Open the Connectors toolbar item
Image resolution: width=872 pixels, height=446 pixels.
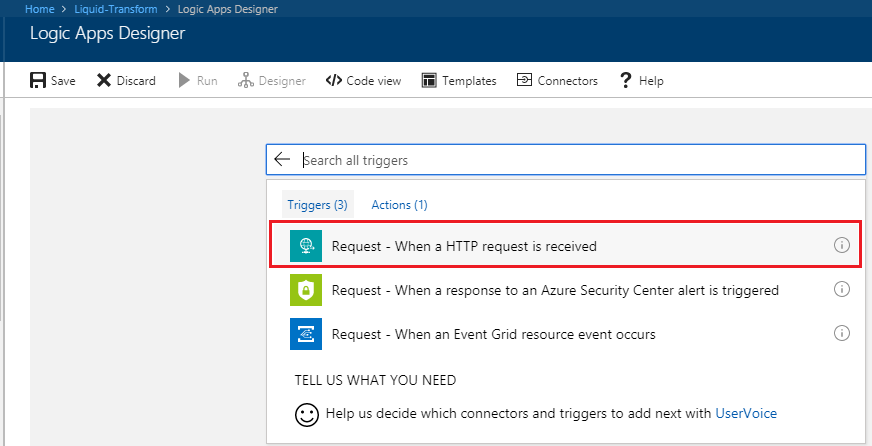point(557,81)
